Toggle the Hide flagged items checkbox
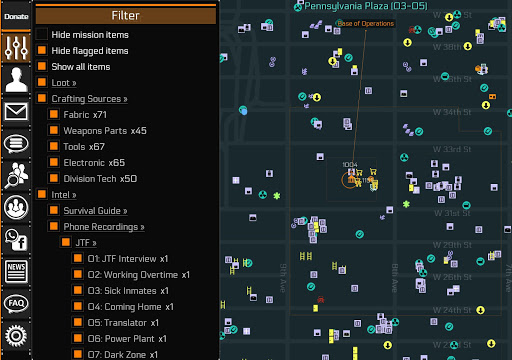Screen dimensions: 512x360 tap(42, 50)
